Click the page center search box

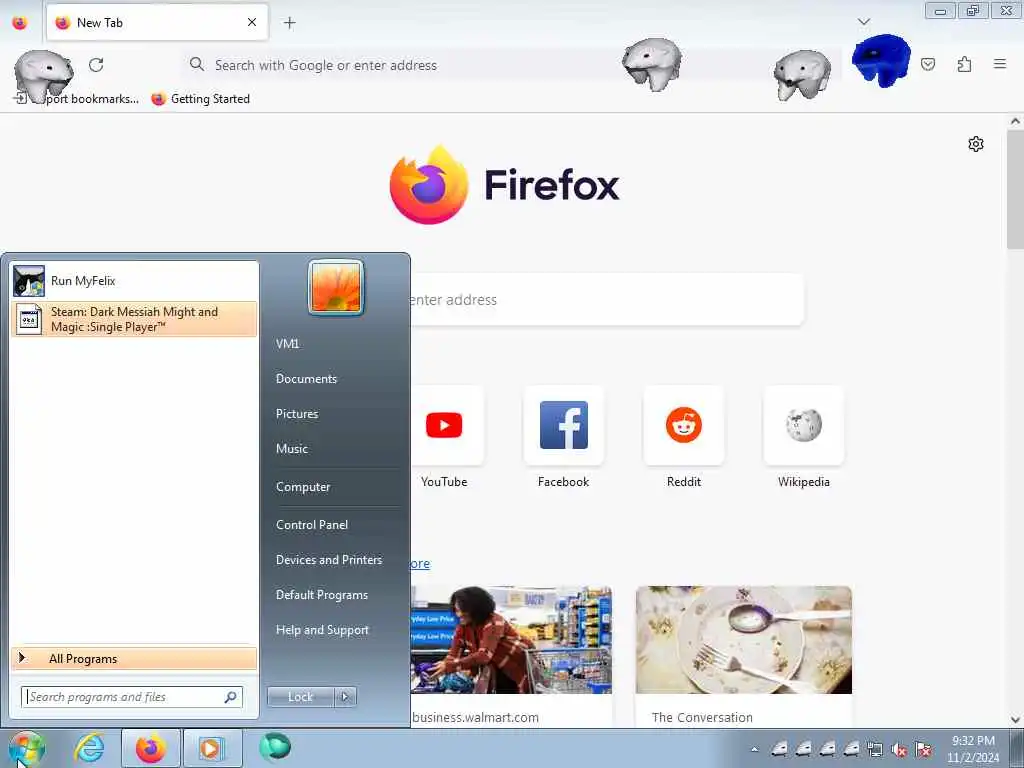pos(606,300)
